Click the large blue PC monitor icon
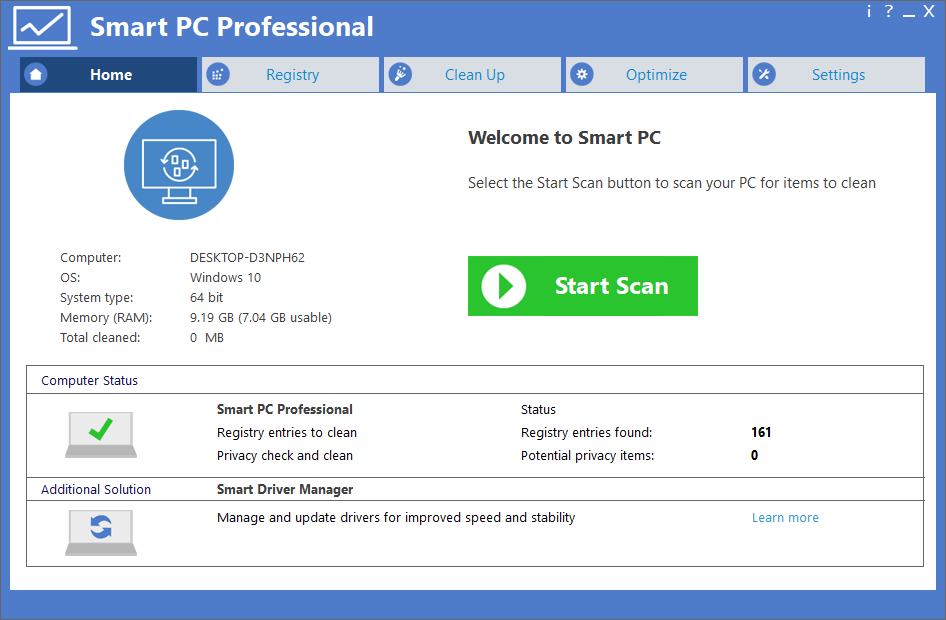 click(179, 165)
